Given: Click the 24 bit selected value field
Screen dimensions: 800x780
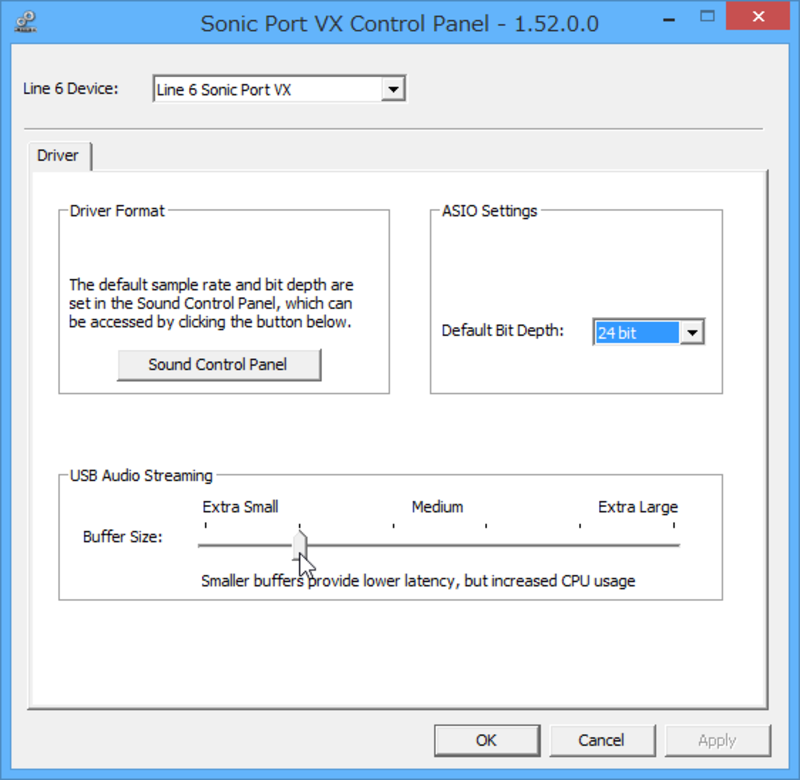Looking at the screenshot, I should pos(637,333).
